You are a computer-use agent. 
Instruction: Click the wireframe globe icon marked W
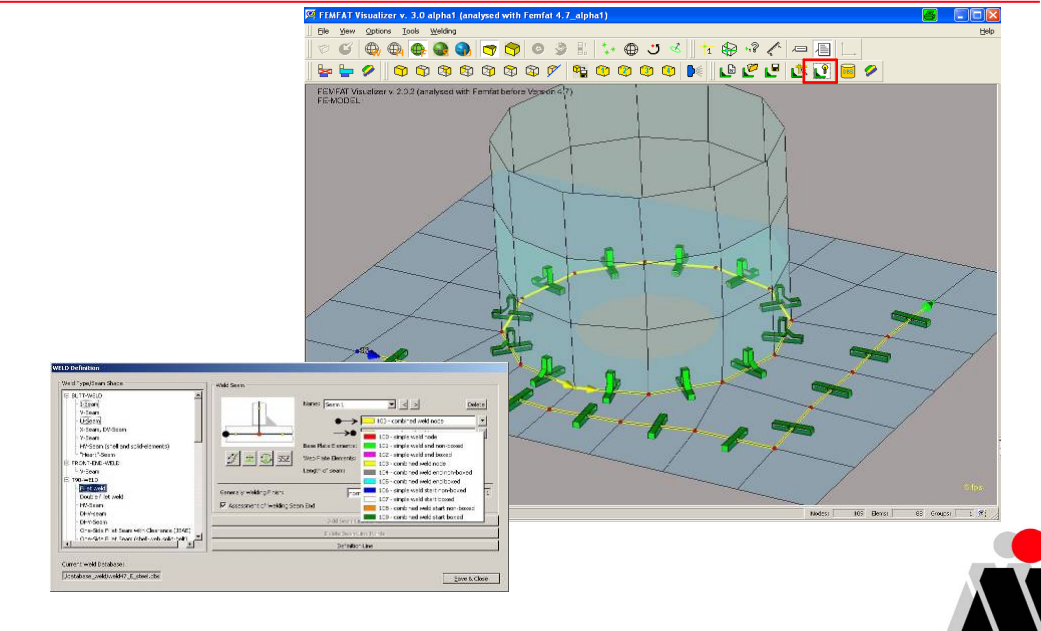click(x=372, y=49)
